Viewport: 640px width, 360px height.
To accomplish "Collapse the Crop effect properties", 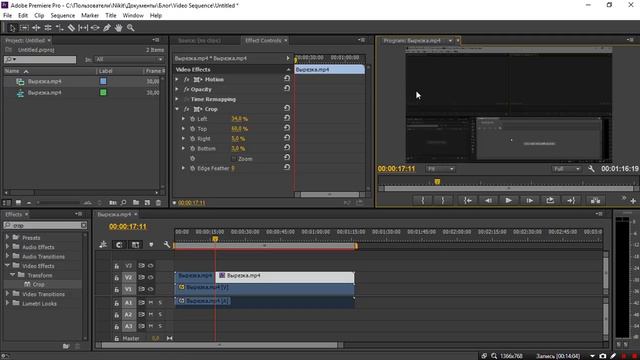I will 177,109.
